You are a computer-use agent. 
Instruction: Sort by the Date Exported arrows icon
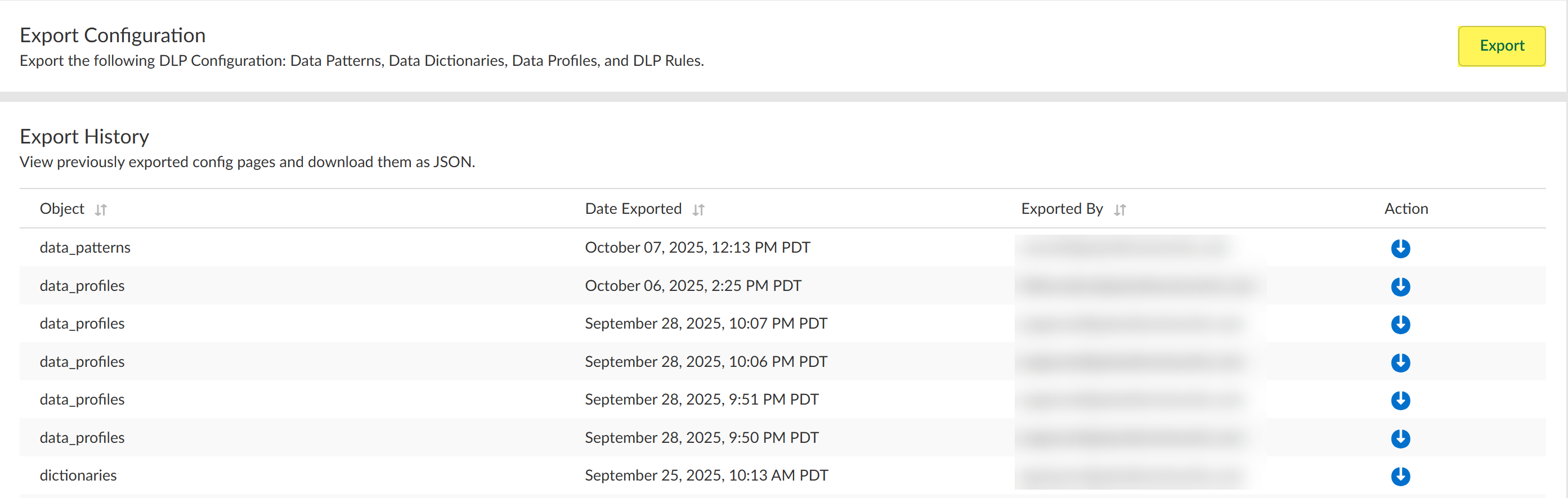(698, 210)
